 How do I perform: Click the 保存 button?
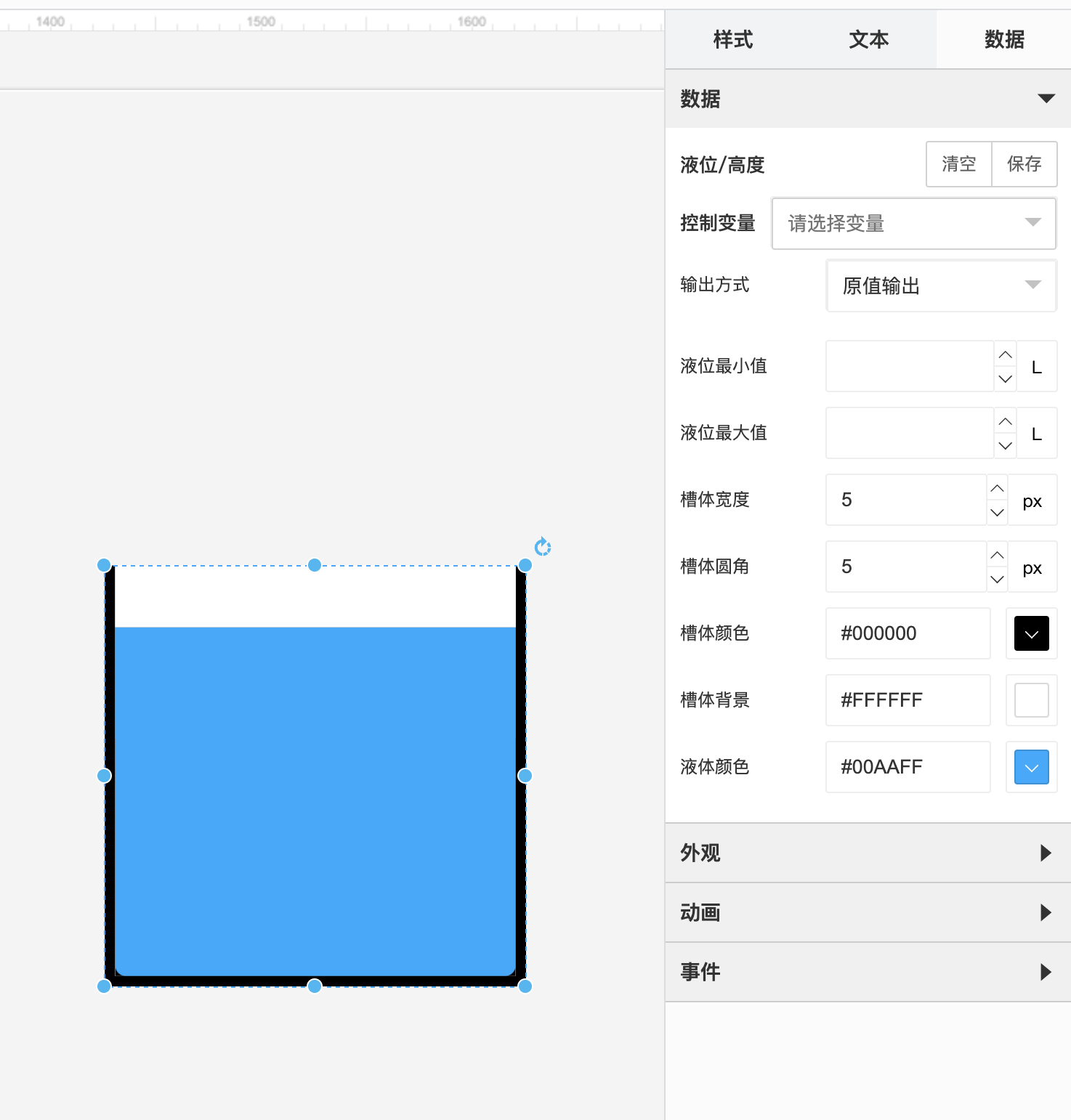tap(1024, 164)
